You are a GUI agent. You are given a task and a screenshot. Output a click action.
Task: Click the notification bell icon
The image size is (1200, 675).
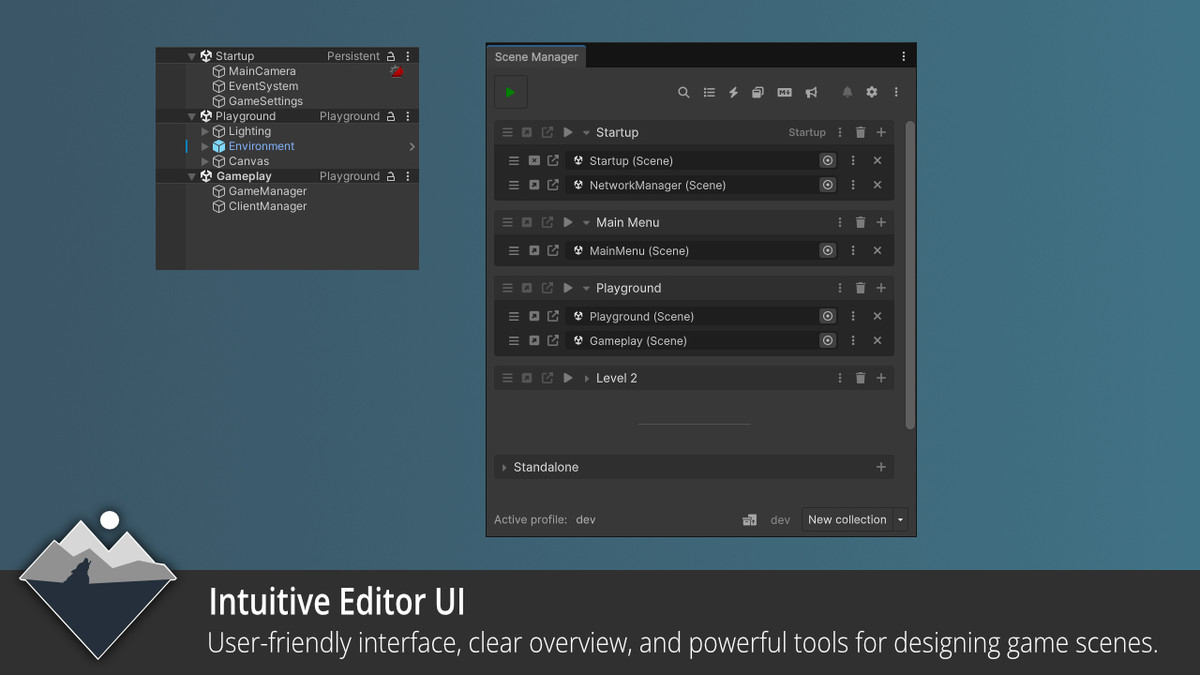point(847,91)
